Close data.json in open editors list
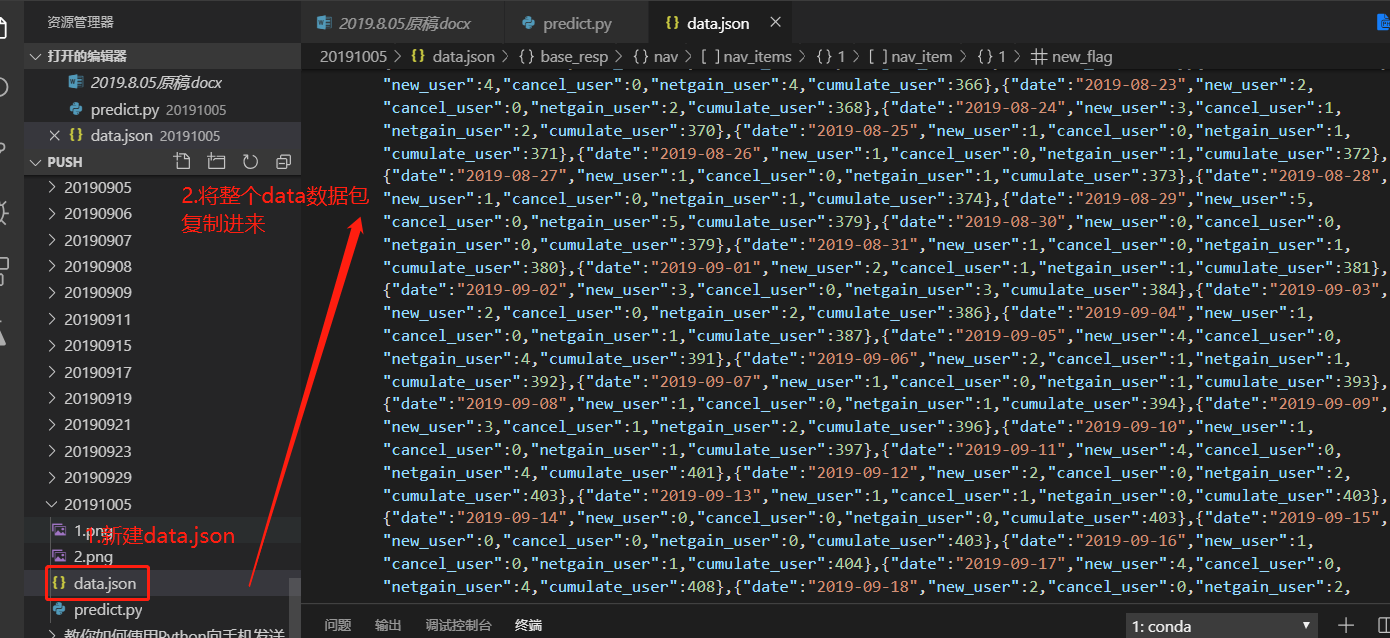 coord(54,135)
